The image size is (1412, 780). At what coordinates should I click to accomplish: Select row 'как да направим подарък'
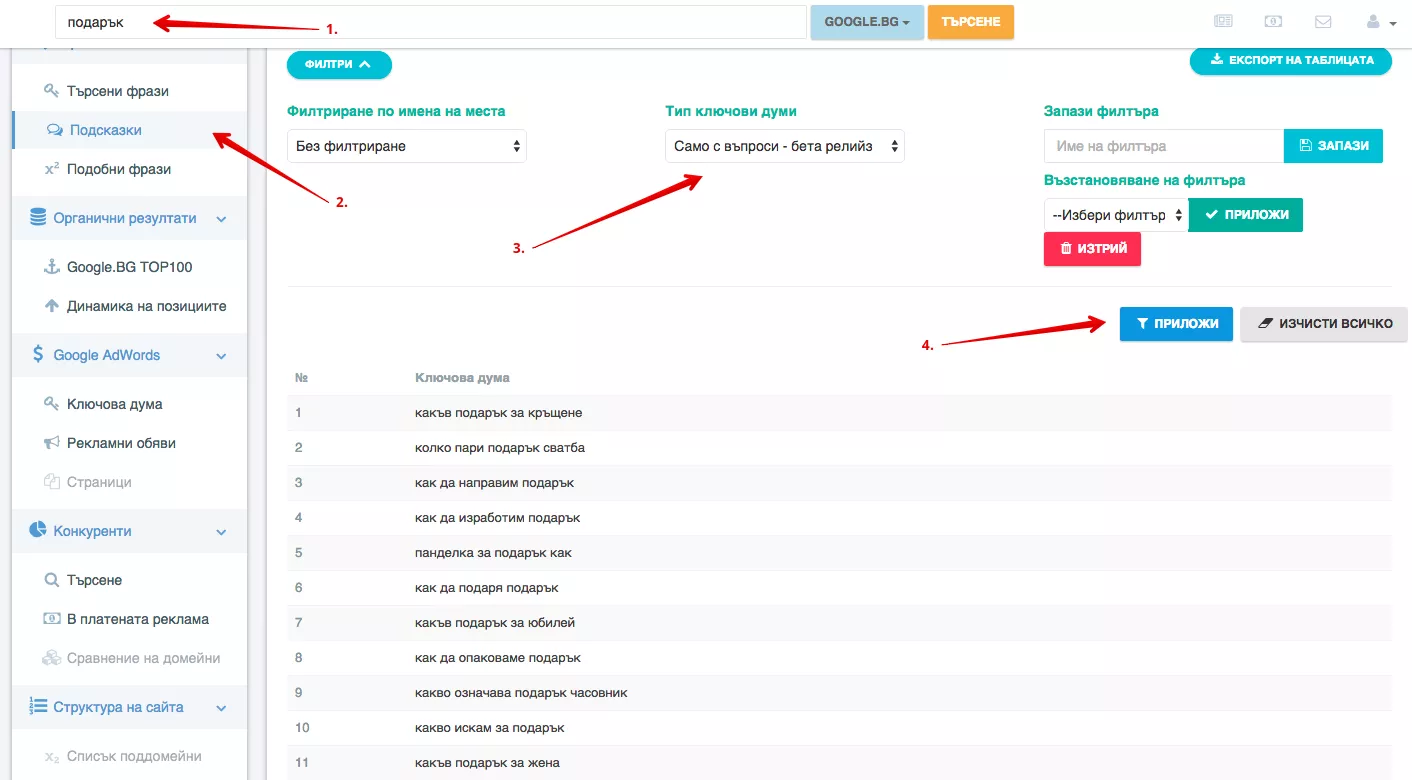coord(839,483)
